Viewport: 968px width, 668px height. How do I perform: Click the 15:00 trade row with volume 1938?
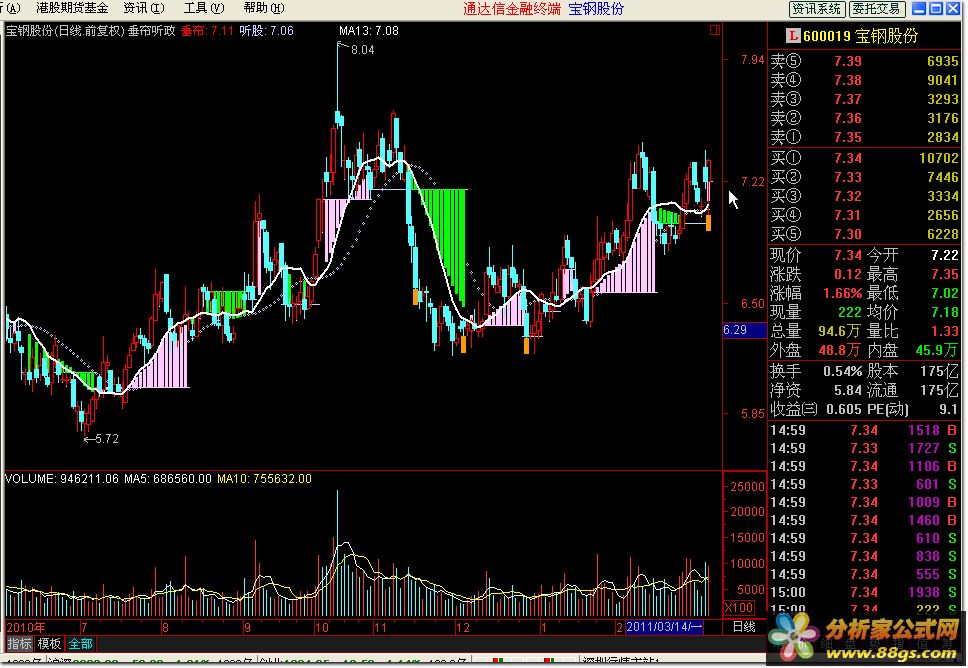tap(864, 592)
